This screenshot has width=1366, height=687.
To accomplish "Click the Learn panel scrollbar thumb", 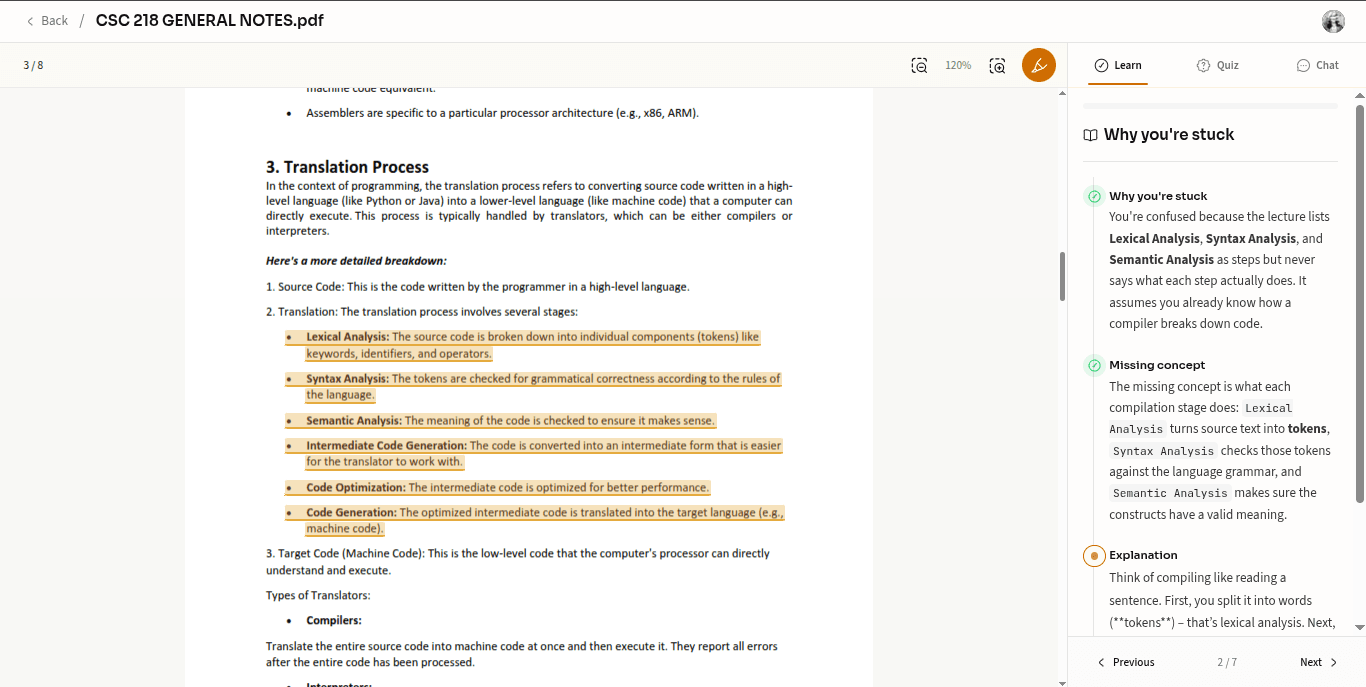I will [x=1360, y=302].
